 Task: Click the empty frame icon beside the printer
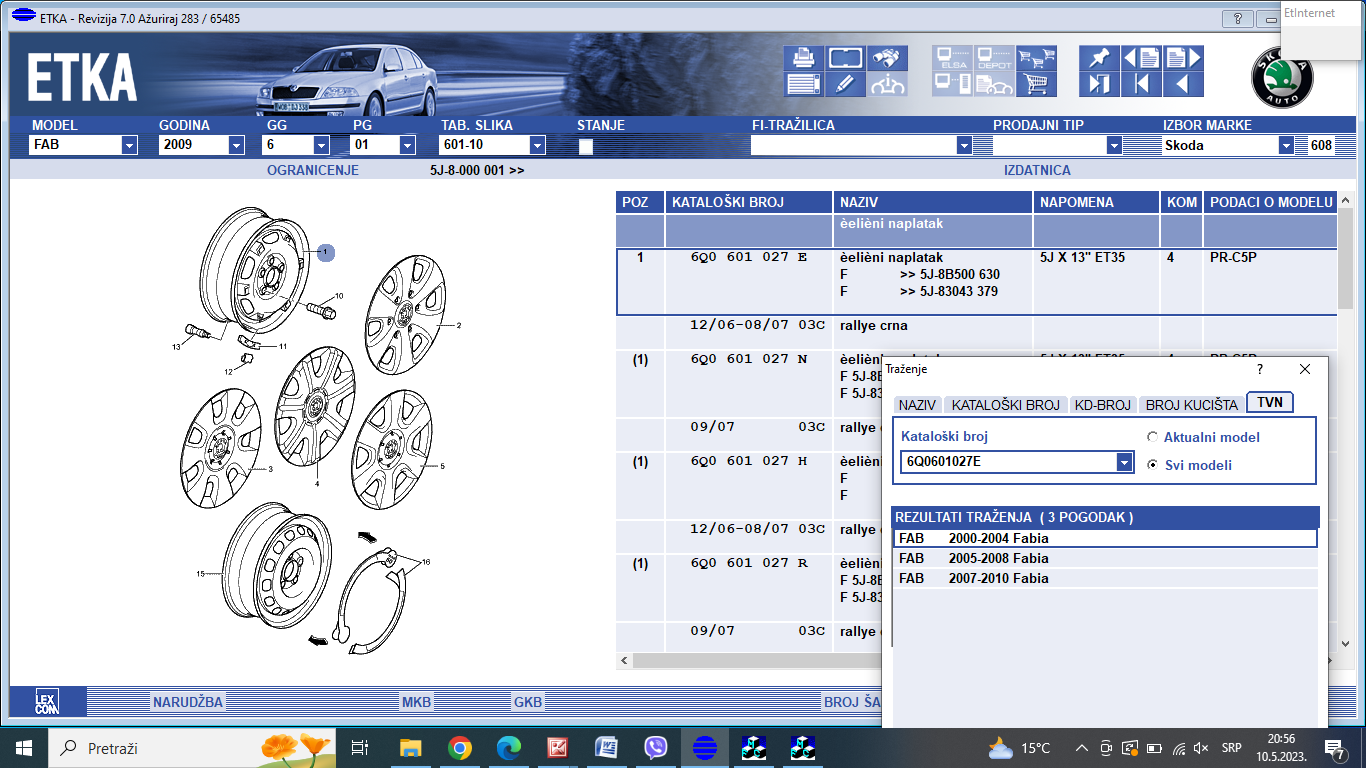click(x=845, y=58)
